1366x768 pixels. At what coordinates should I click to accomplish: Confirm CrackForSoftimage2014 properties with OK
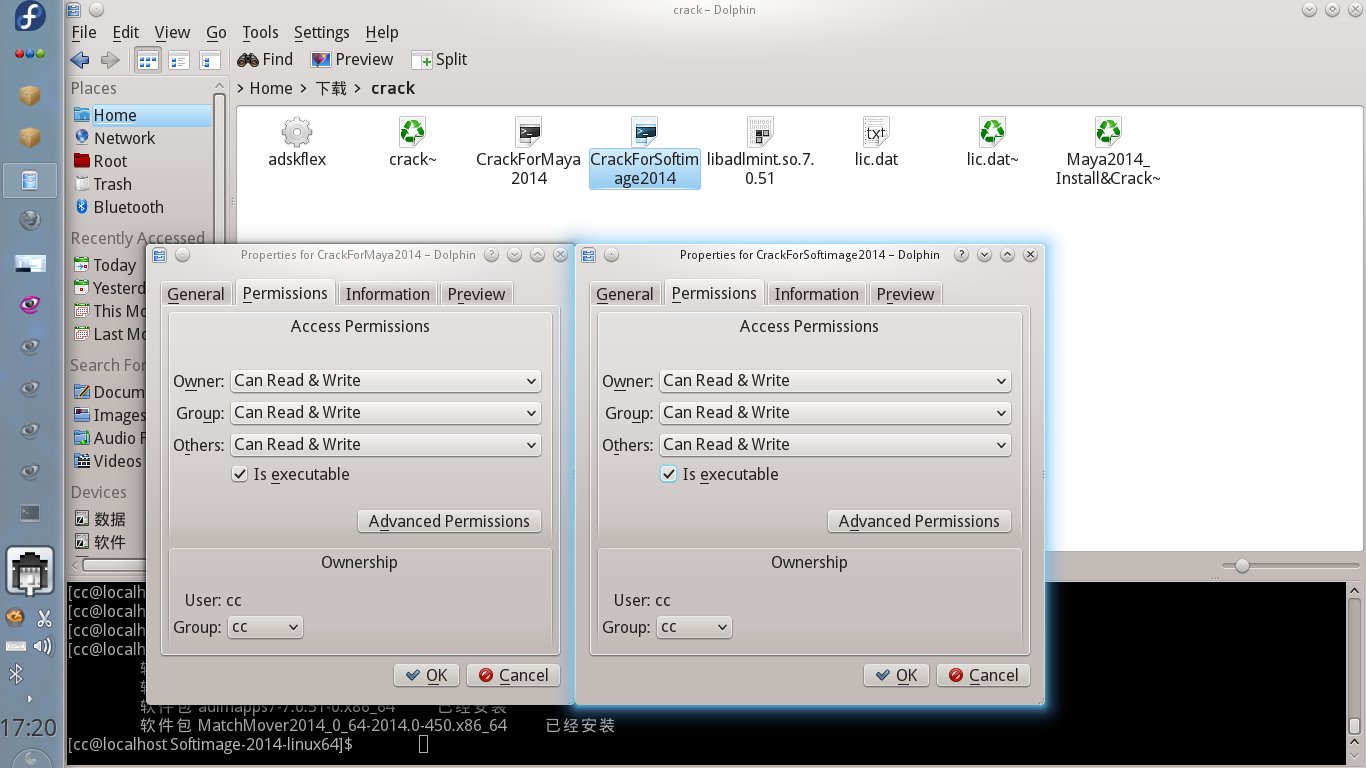tap(897, 675)
